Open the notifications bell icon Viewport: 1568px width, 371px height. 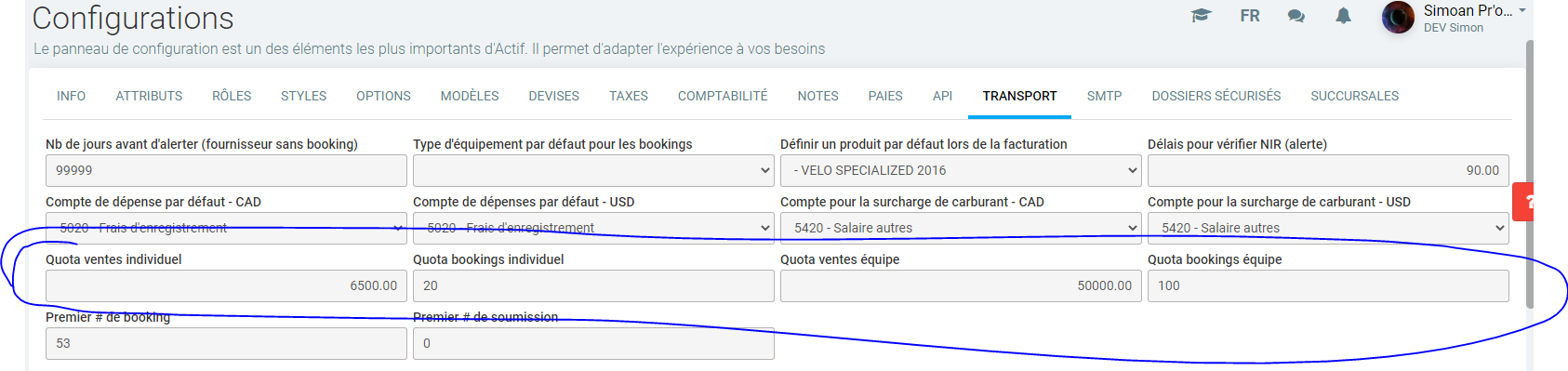pyautogui.click(x=1343, y=16)
